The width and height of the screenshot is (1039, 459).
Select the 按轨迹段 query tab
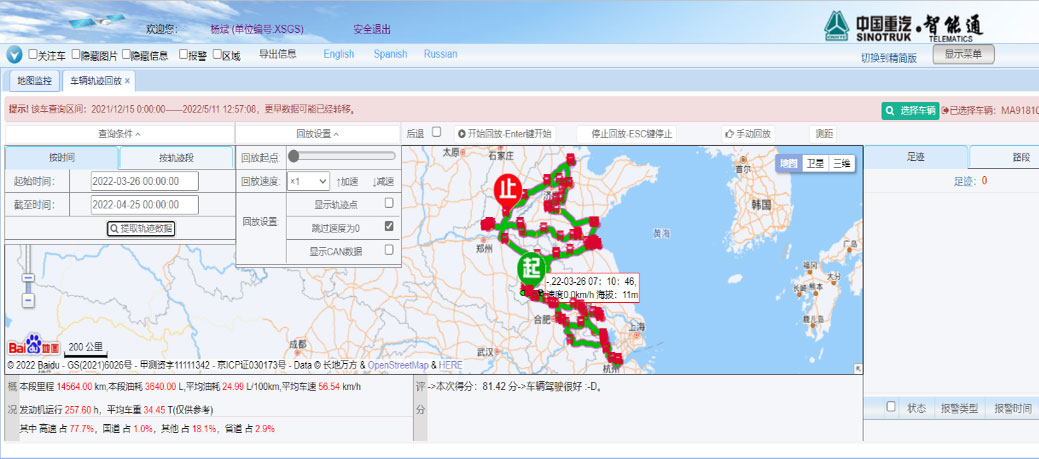click(177, 158)
